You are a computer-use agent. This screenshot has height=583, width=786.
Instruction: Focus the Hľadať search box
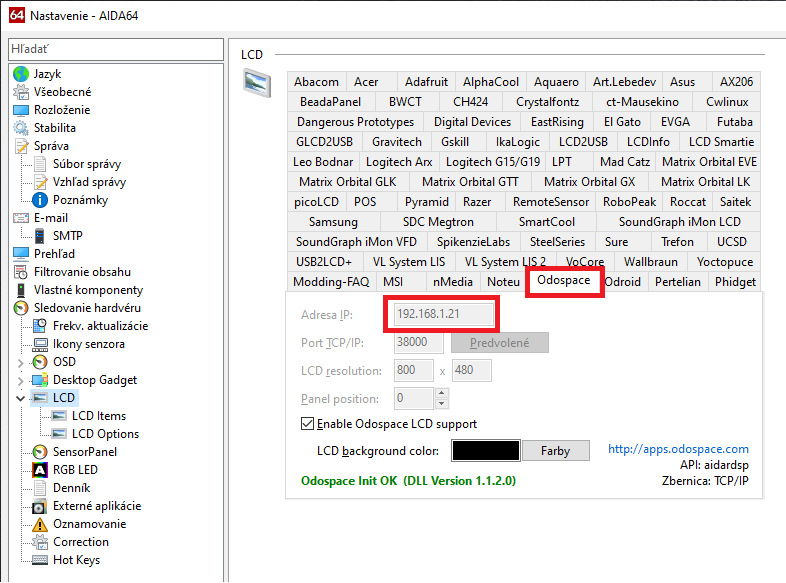116,49
